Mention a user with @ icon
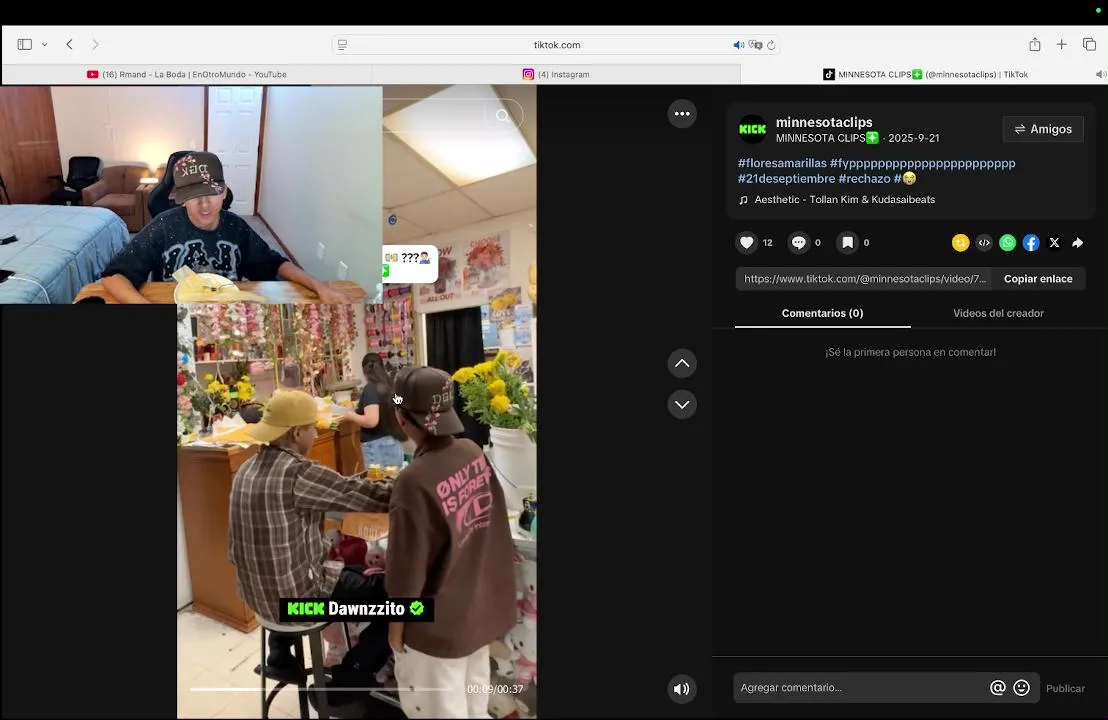The image size is (1108, 720). (997, 687)
